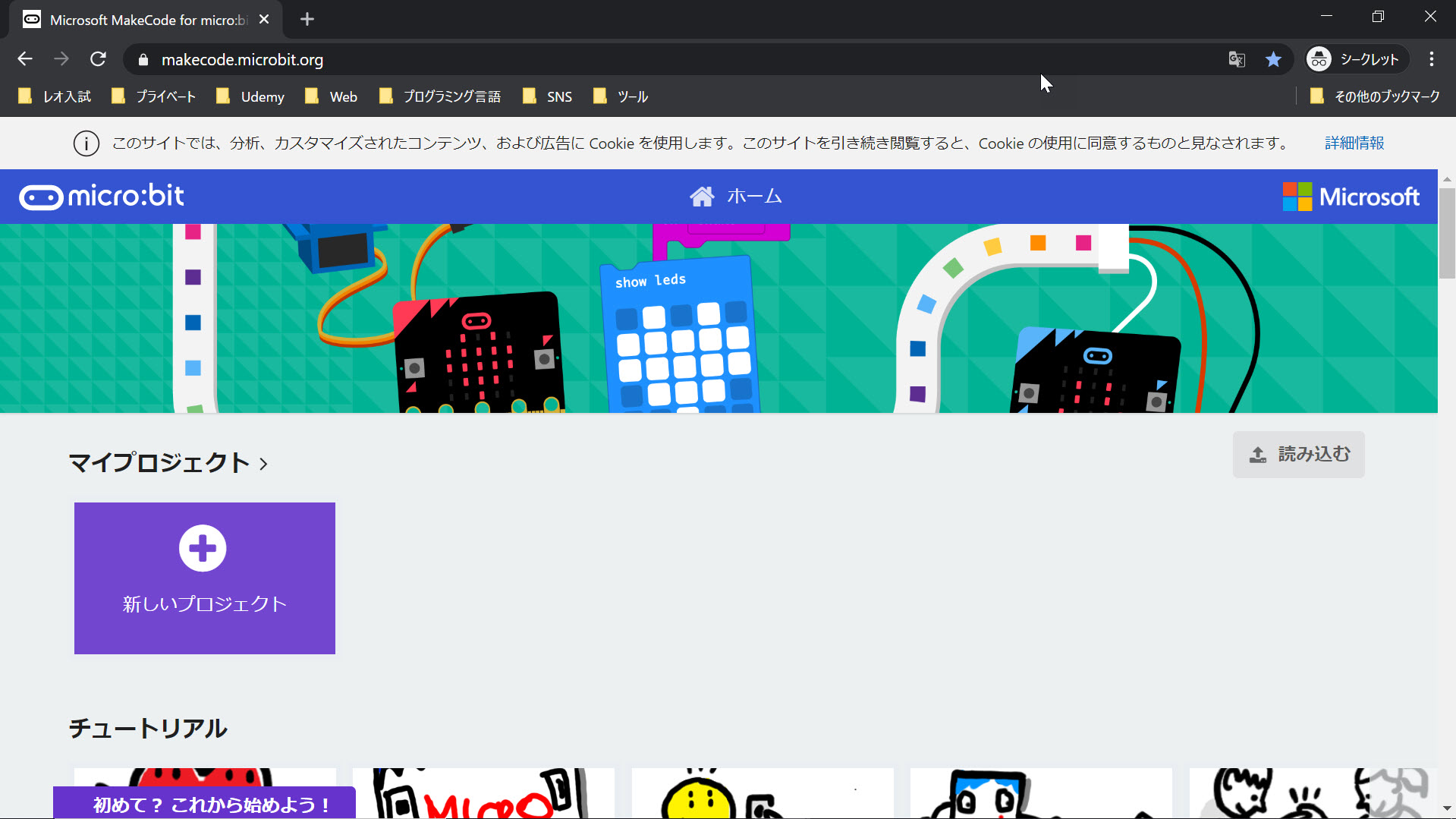Open Udemy bookmark folder
This screenshot has width=1456, height=819.
[x=250, y=96]
